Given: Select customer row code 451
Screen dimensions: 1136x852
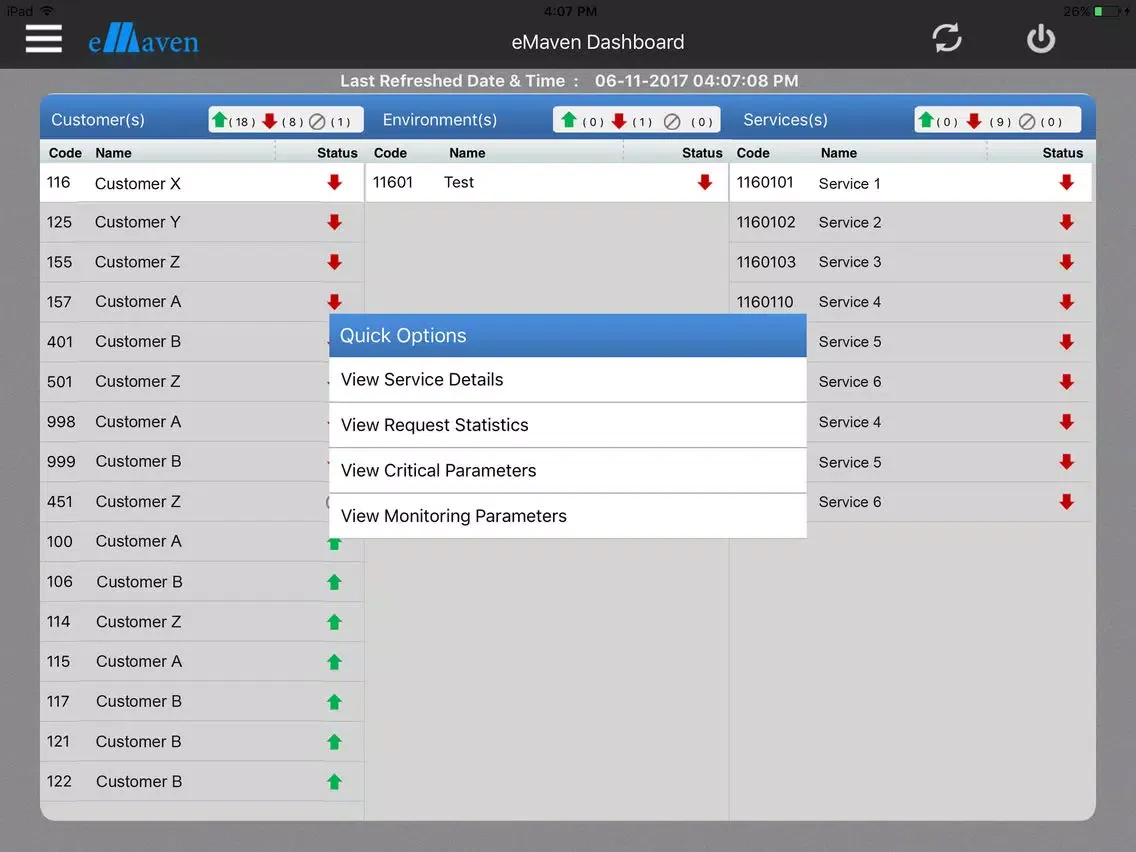Looking at the screenshot, I should pos(185,501).
